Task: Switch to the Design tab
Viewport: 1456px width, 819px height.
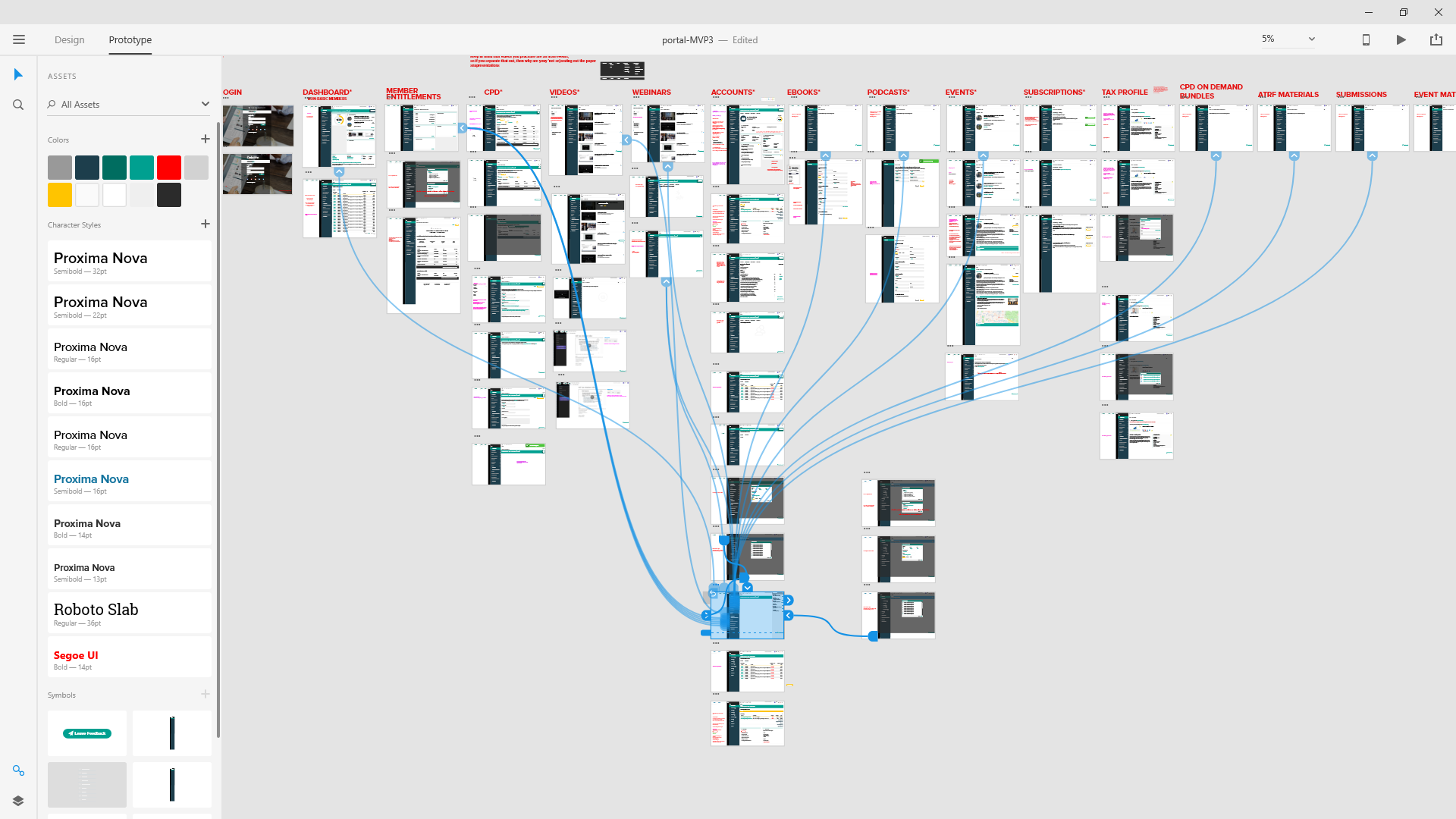Action: [x=69, y=39]
